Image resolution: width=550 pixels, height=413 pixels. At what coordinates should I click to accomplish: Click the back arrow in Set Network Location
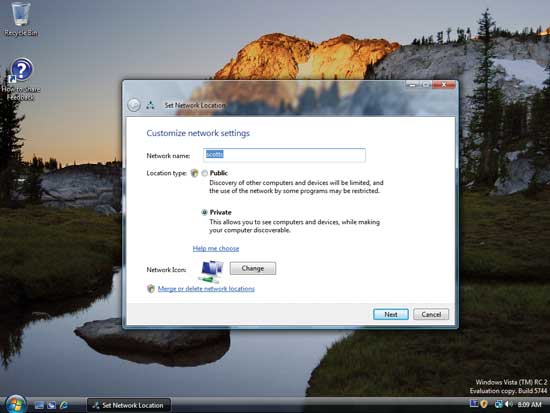134,105
